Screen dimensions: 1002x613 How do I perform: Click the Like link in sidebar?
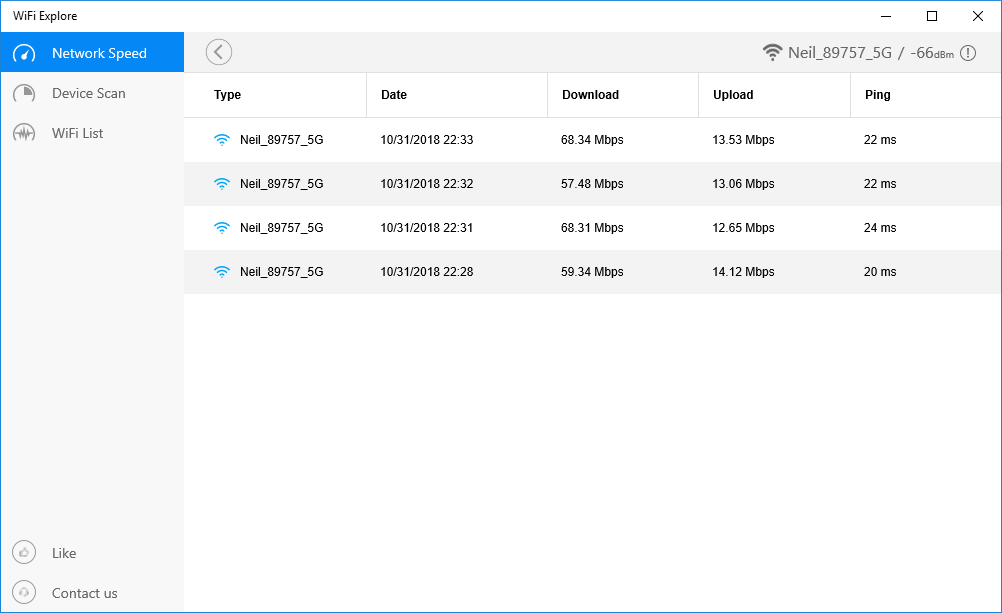[64, 553]
